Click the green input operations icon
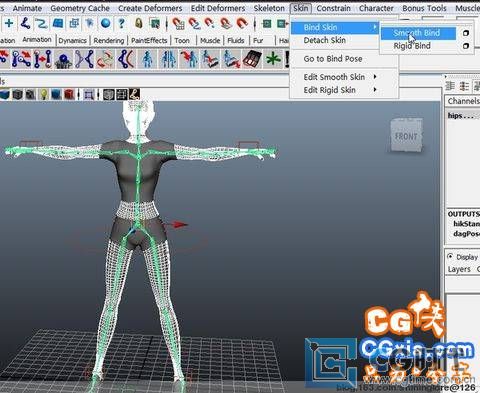Image resolution: width=480 pixels, height=393 pixels. coord(267,24)
